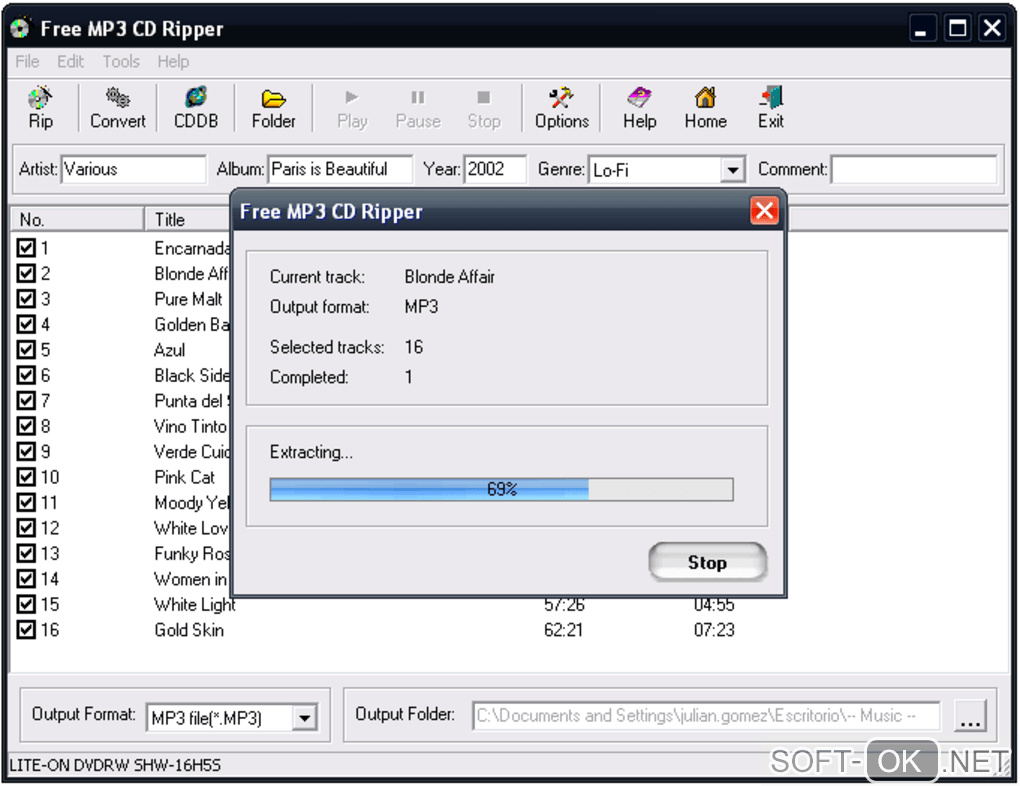The width and height of the screenshot is (1020, 786).
Task: Select the Pink Cat track title
Action: pyautogui.click(x=184, y=477)
